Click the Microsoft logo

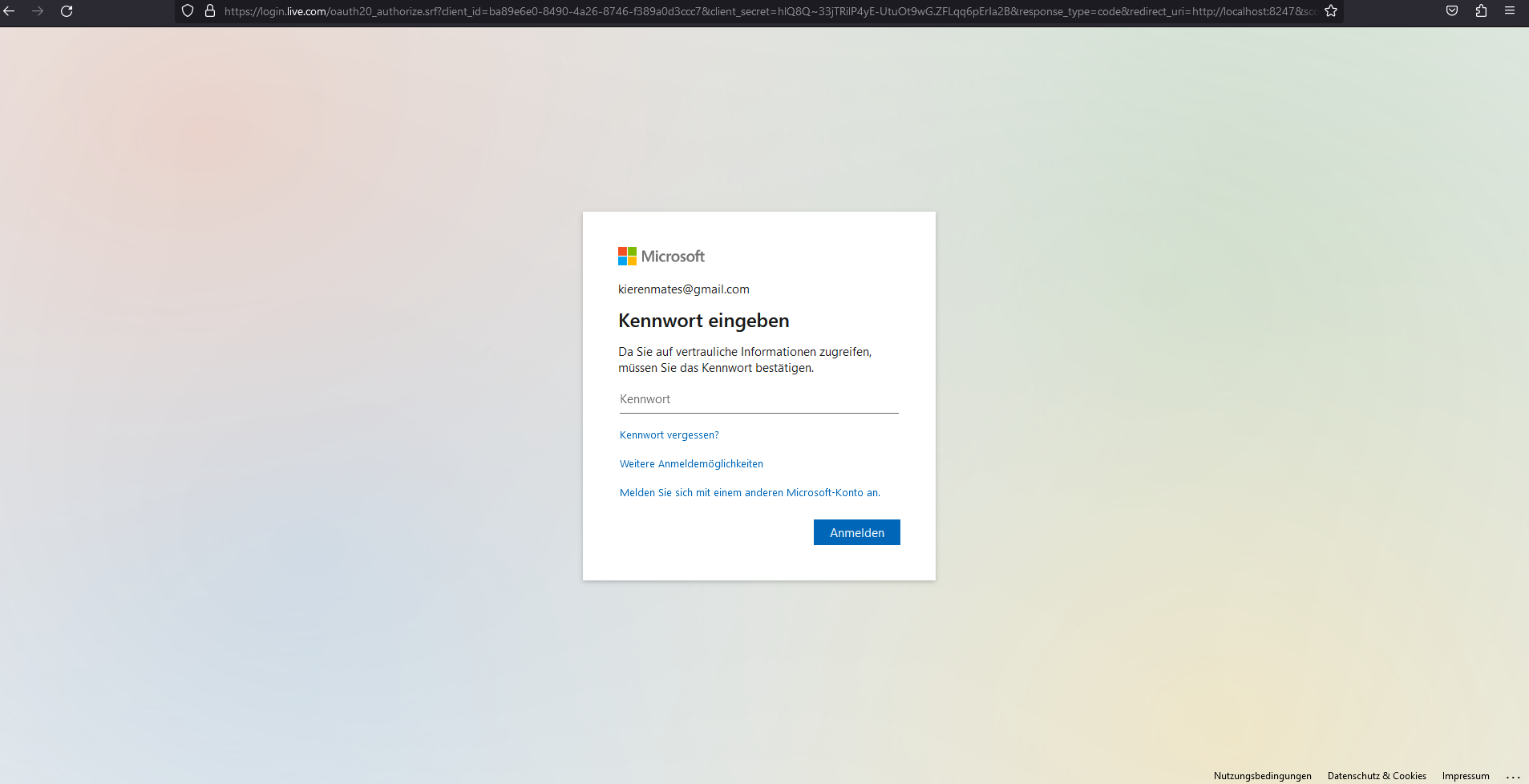point(661,257)
